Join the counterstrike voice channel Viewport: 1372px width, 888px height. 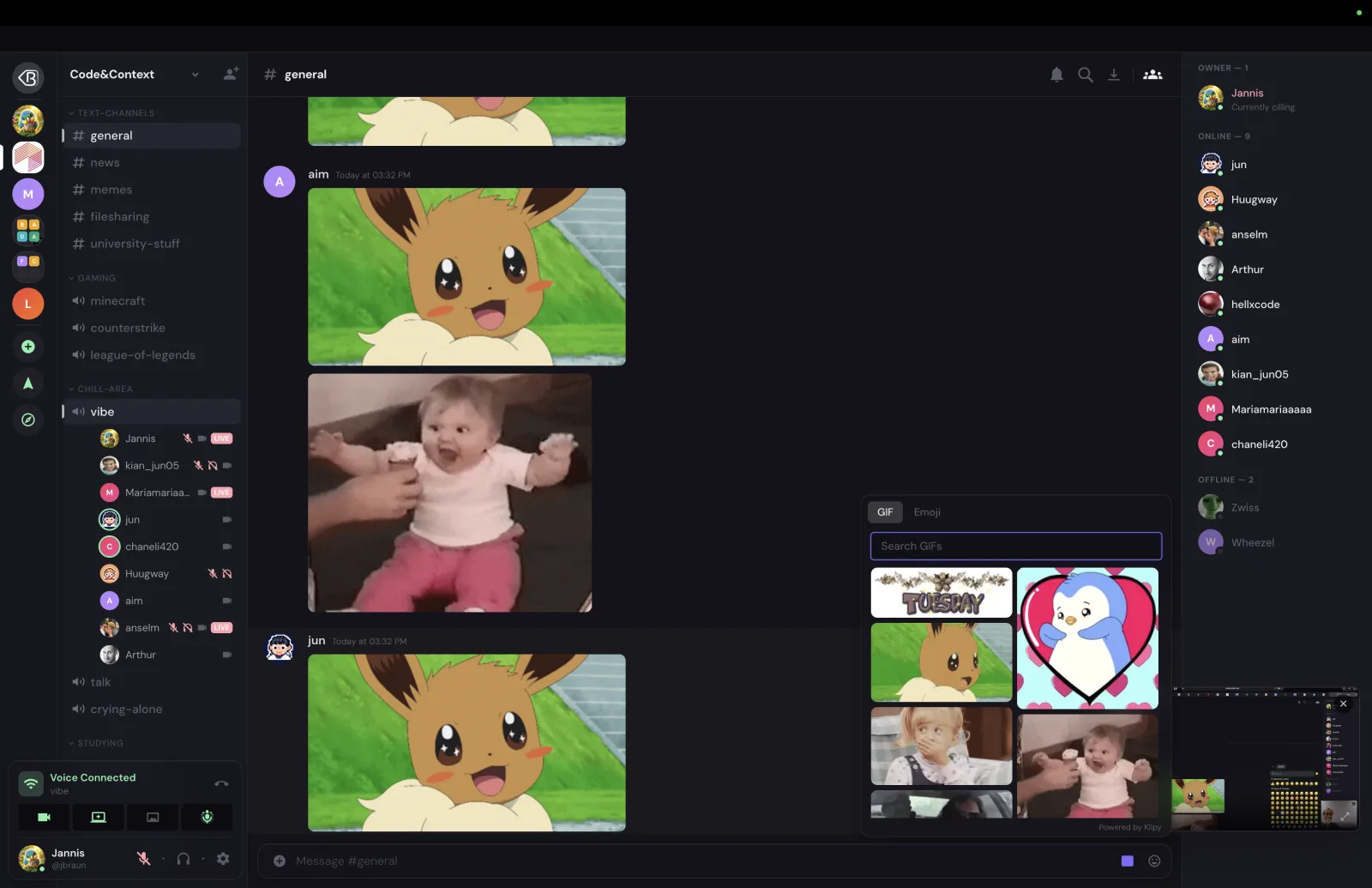coord(152,328)
